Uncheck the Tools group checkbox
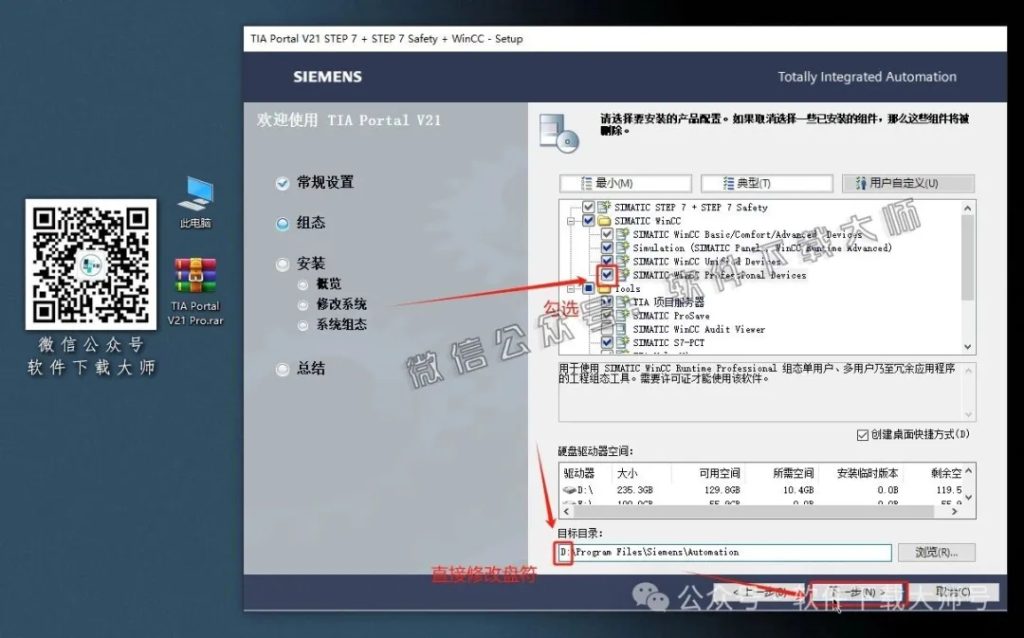The width and height of the screenshot is (1024, 638). click(x=588, y=288)
